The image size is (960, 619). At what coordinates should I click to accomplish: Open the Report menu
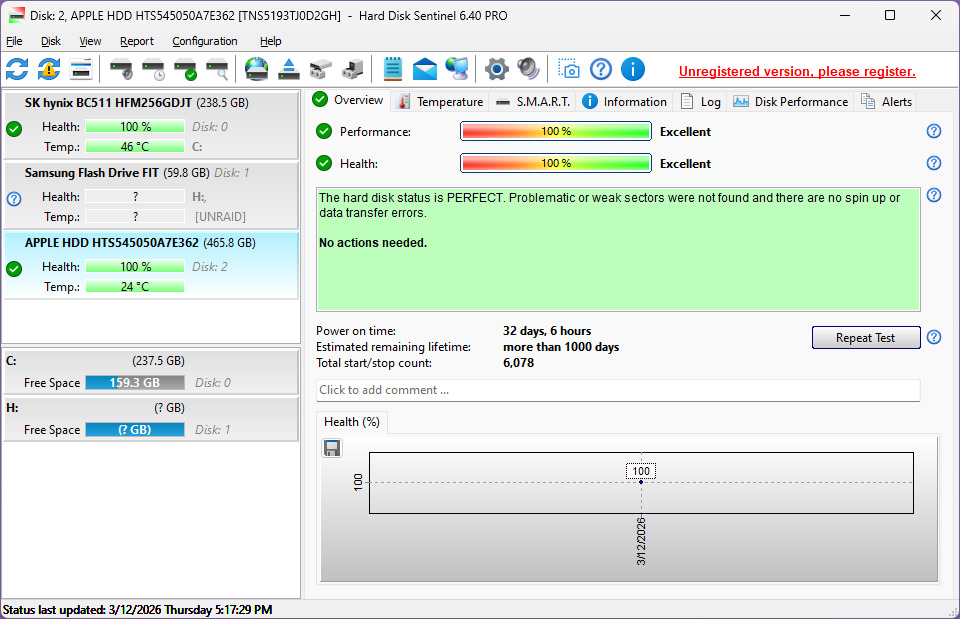pyautogui.click(x=137, y=41)
